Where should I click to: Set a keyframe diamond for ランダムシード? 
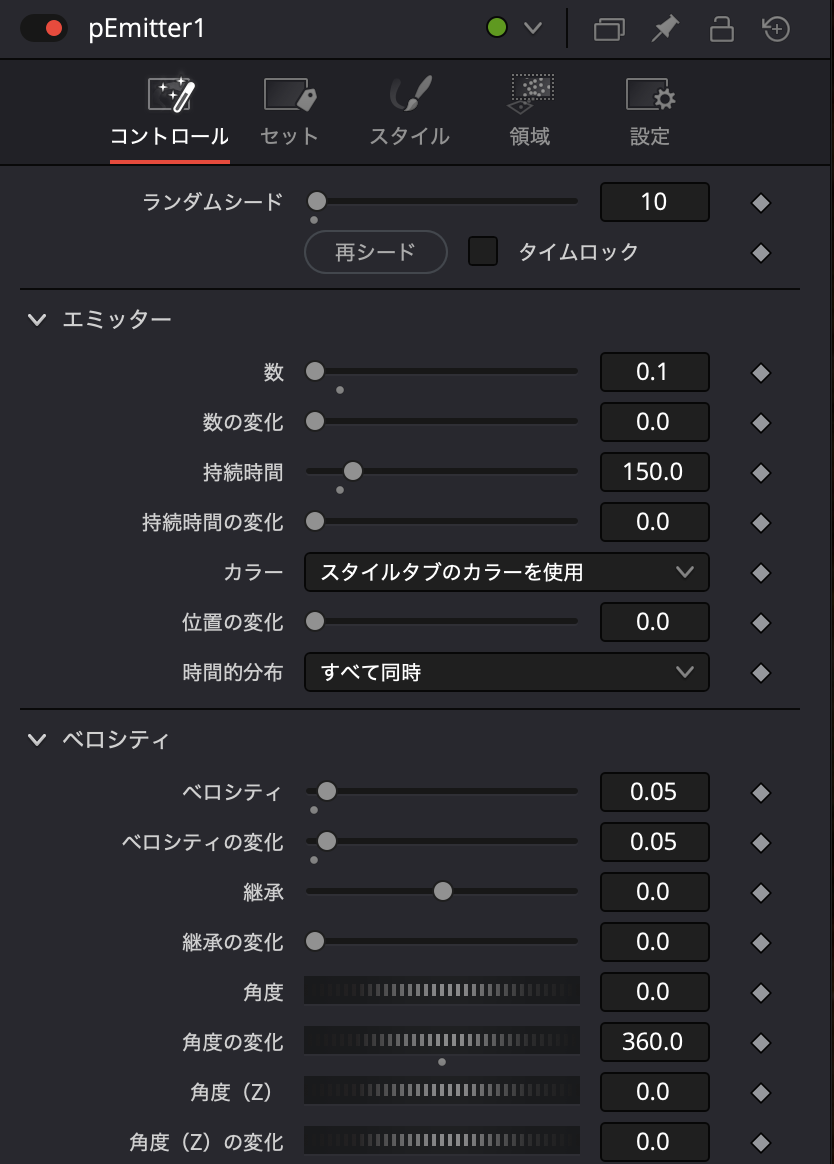point(761,202)
